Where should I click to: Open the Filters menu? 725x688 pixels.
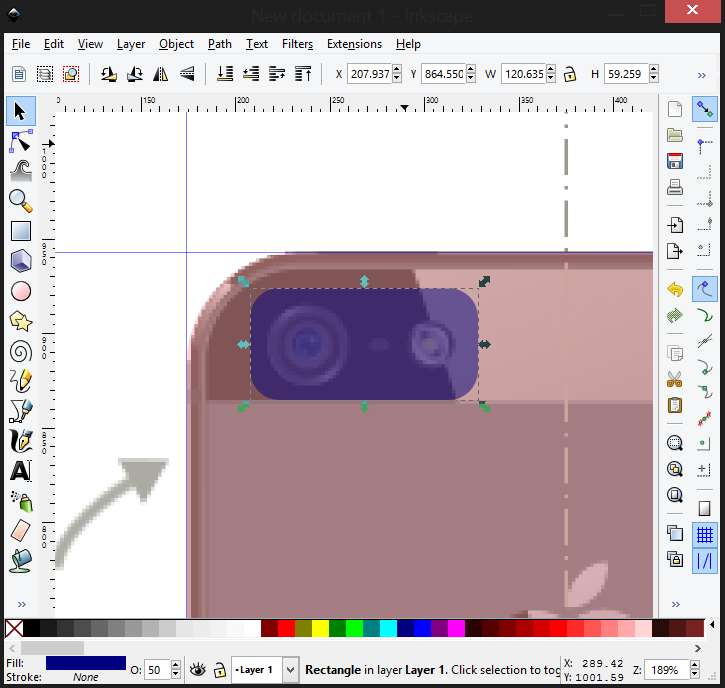coord(297,44)
